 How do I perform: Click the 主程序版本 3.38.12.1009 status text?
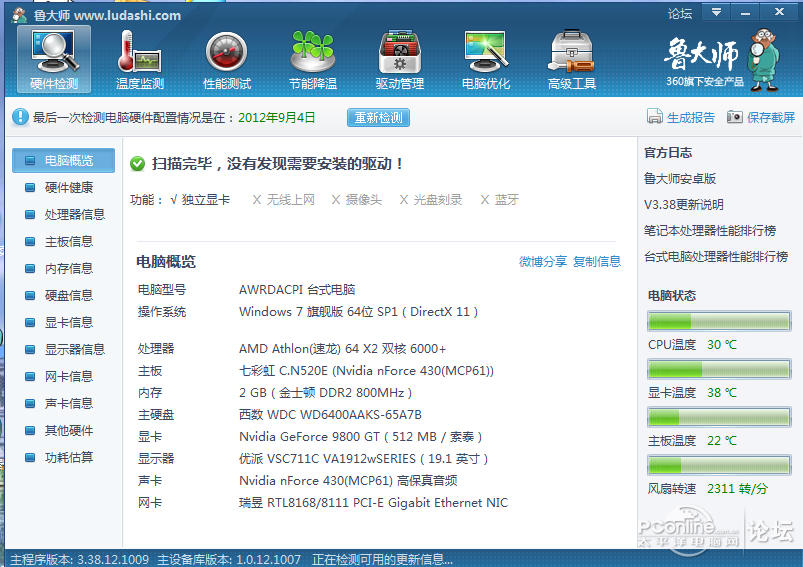tap(79, 559)
